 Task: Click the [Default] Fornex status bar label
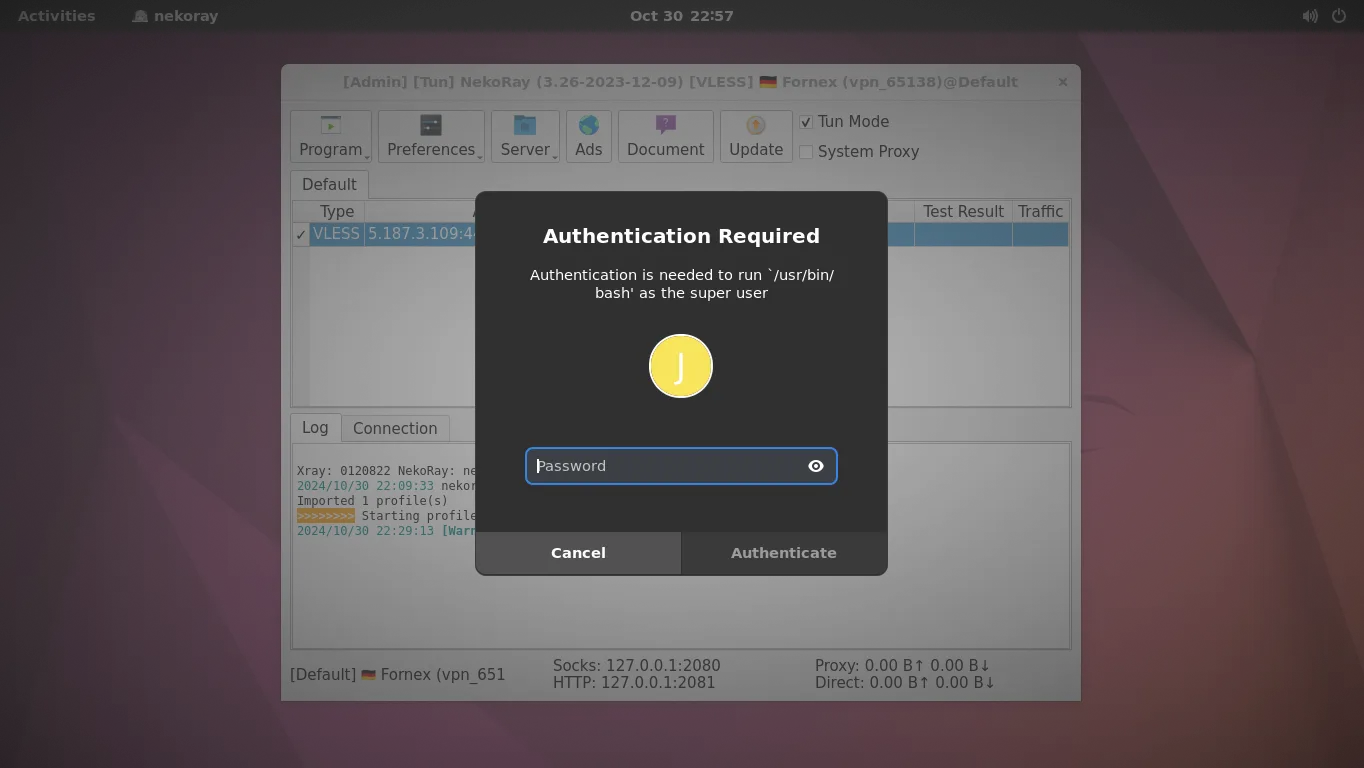398,675
